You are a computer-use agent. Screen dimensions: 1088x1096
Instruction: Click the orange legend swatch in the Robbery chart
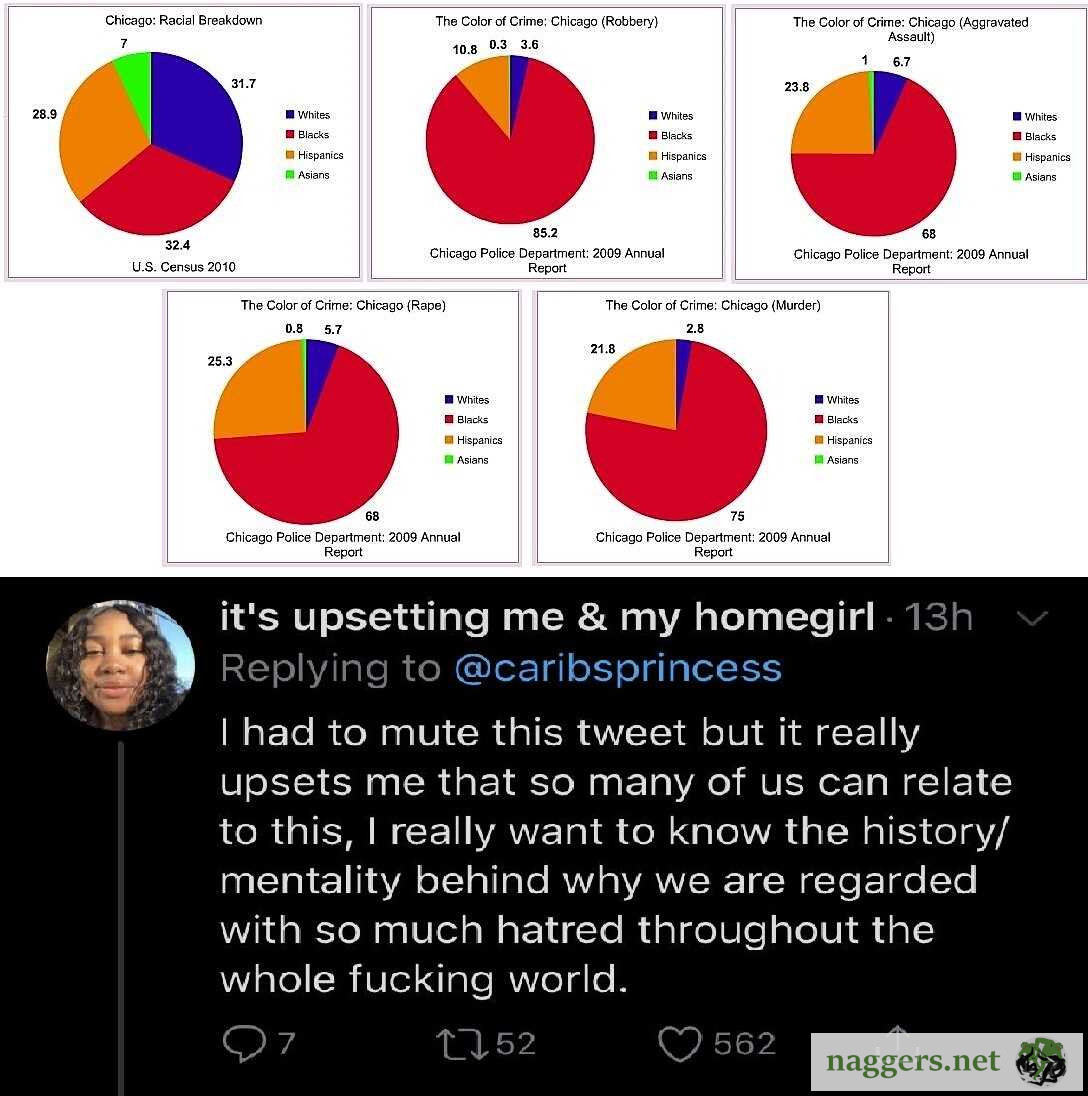(653, 156)
